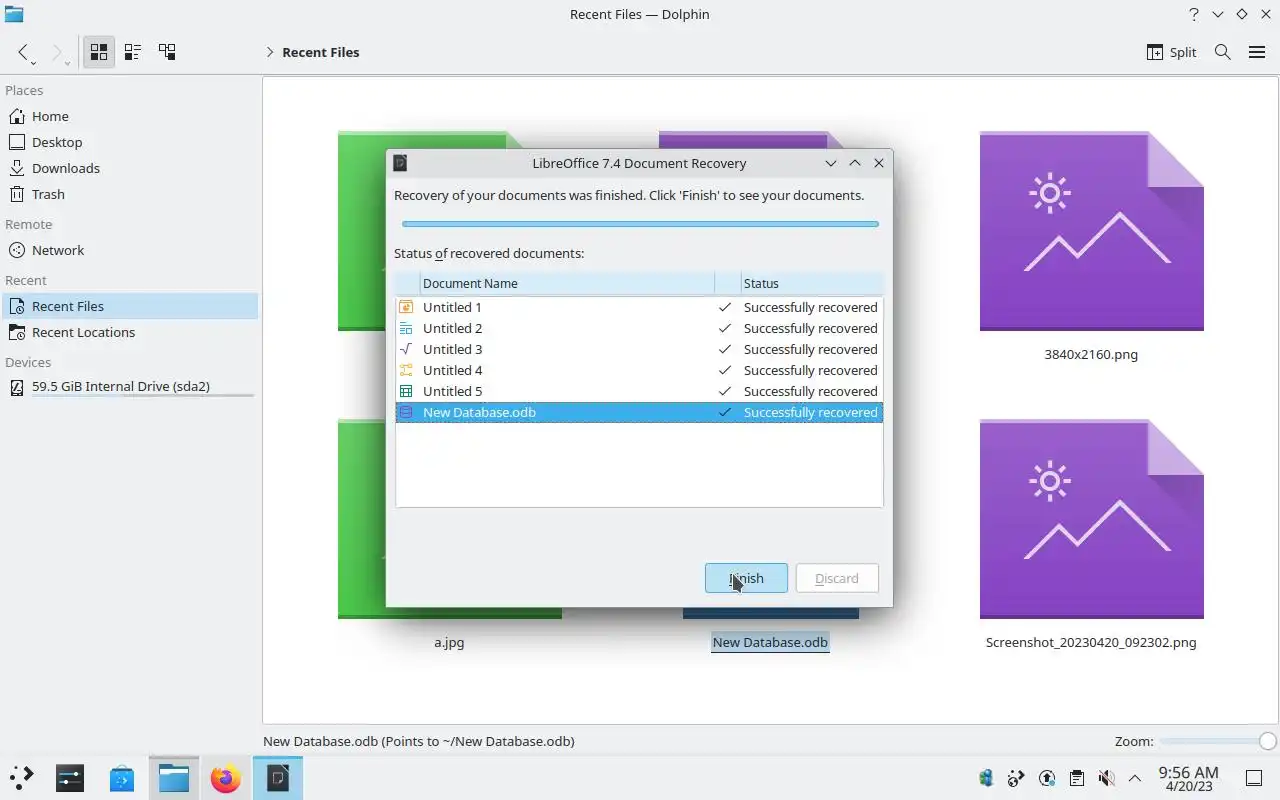Click the Draw icon beside Untitled 4
The height and width of the screenshot is (800, 1280).
pos(406,370)
